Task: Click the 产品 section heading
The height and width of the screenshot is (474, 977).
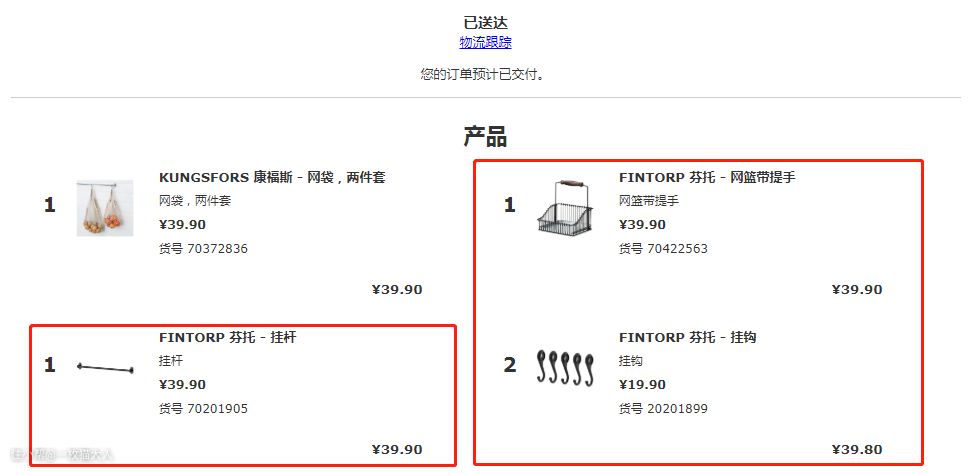Action: pyautogui.click(x=485, y=136)
